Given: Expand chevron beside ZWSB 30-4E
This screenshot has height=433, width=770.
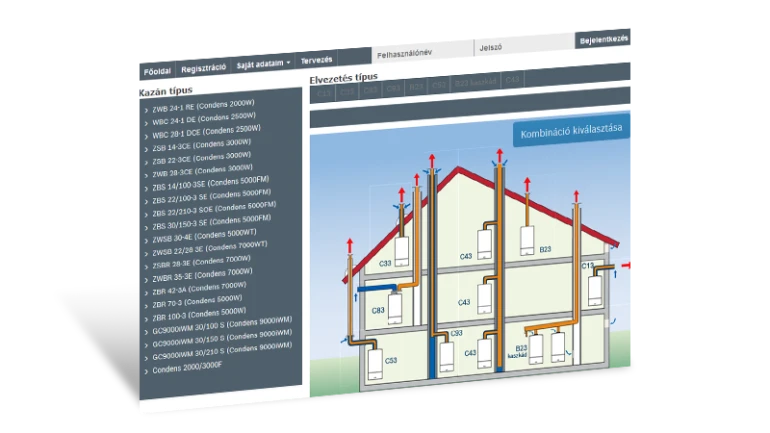Looking at the screenshot, I should click(x=146, y=242).
